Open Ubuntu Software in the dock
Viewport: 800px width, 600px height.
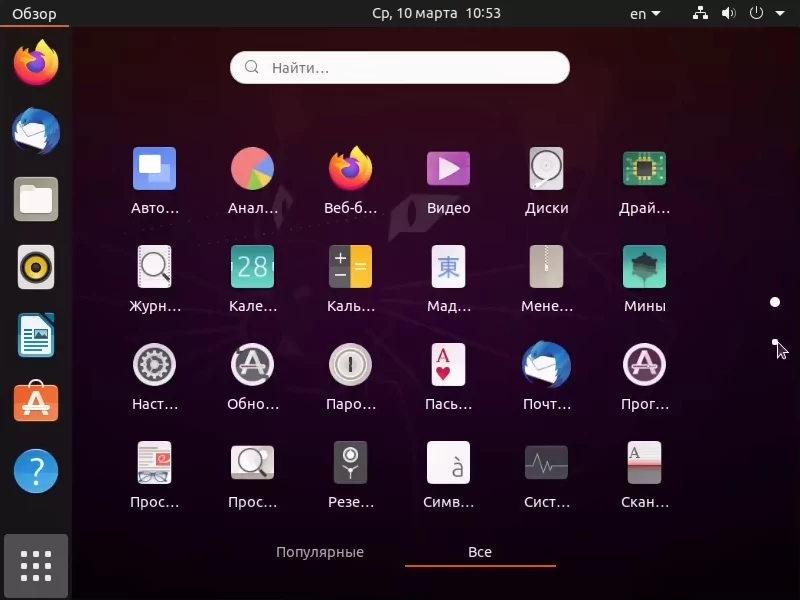tap(36, 402)
